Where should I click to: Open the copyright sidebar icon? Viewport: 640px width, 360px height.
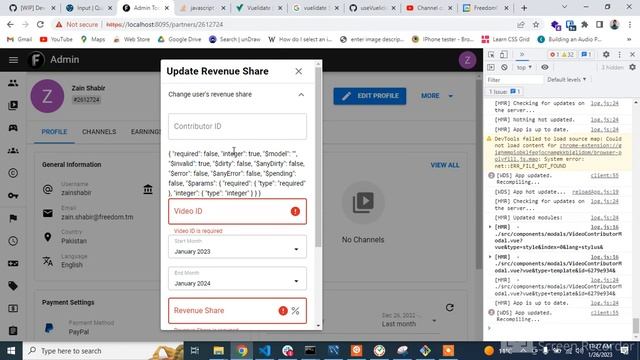[13, 173]
